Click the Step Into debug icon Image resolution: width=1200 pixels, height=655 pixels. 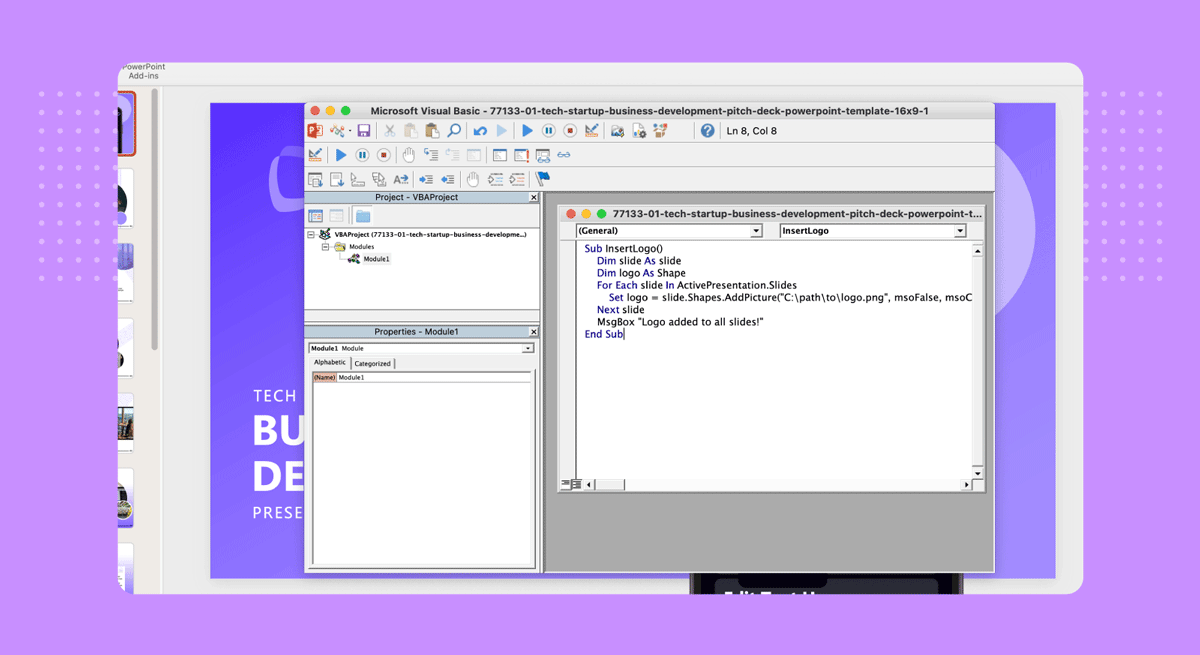point(431,155)
